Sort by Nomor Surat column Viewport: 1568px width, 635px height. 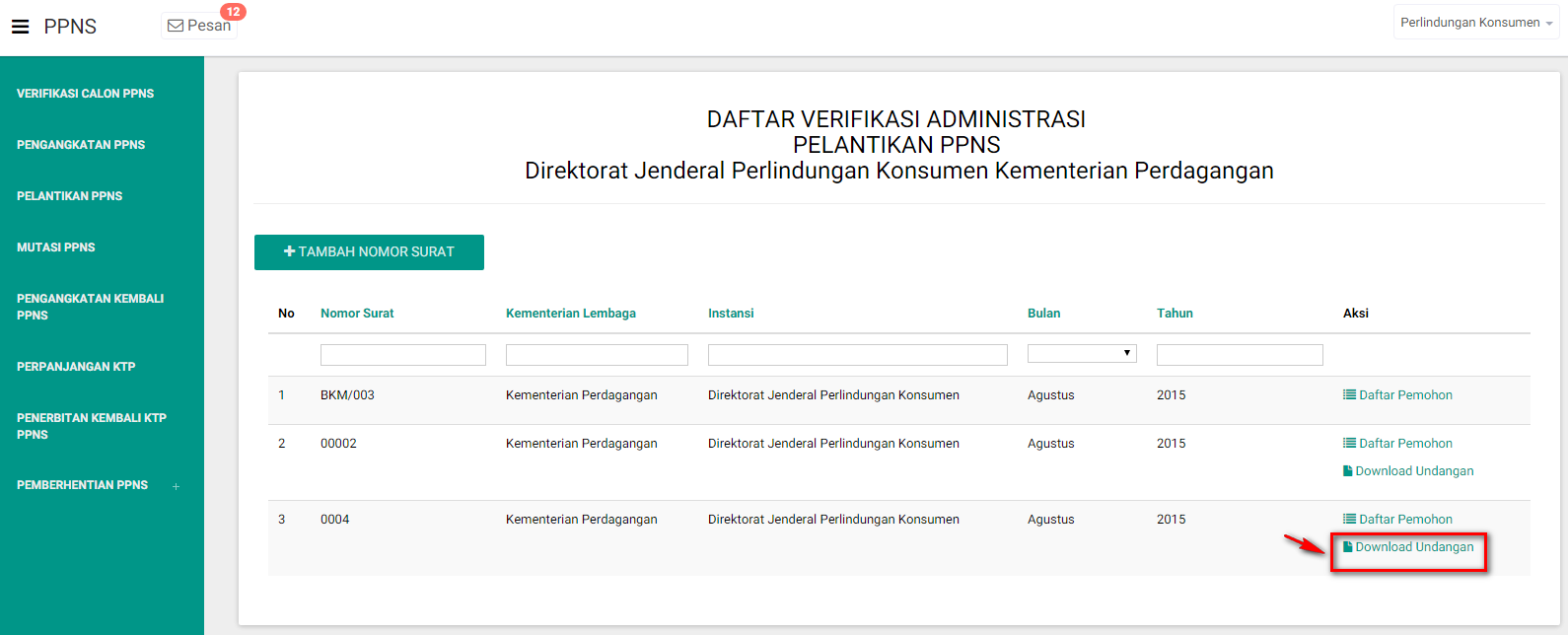click(x=357, y=314)
